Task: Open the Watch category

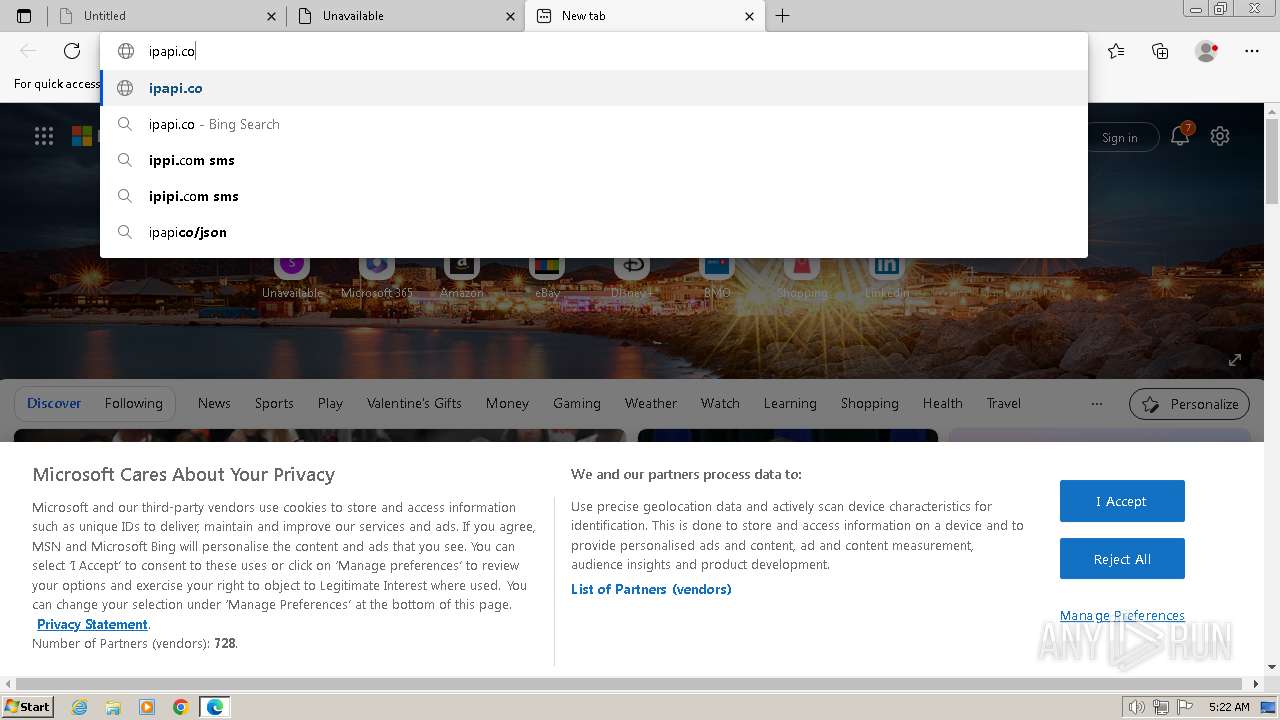Action: pos(720,403)
